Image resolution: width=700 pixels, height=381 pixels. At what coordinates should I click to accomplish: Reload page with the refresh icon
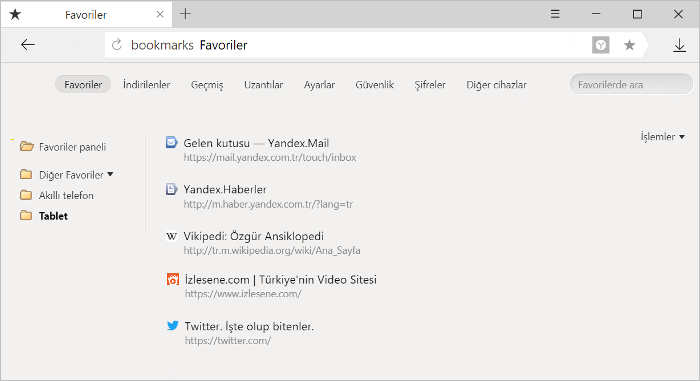tap(117, 45)
